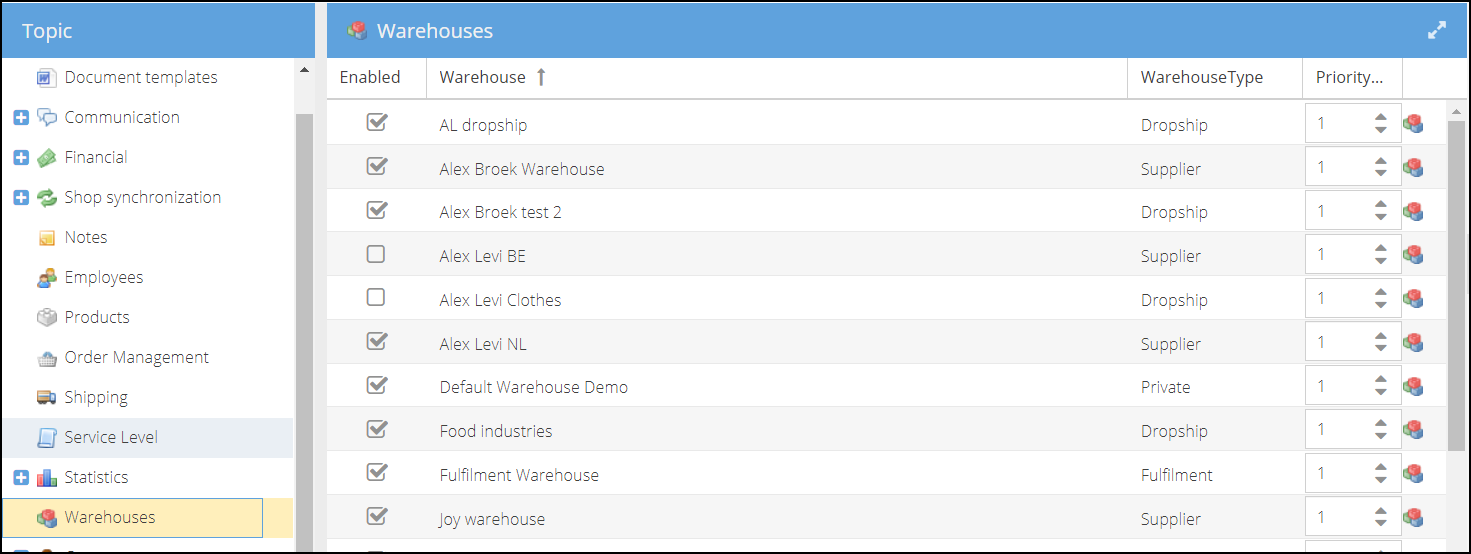This screenshot has height=554, width=1471.
Task: Click the WarehouseType column header
Action: point(1201,78)
